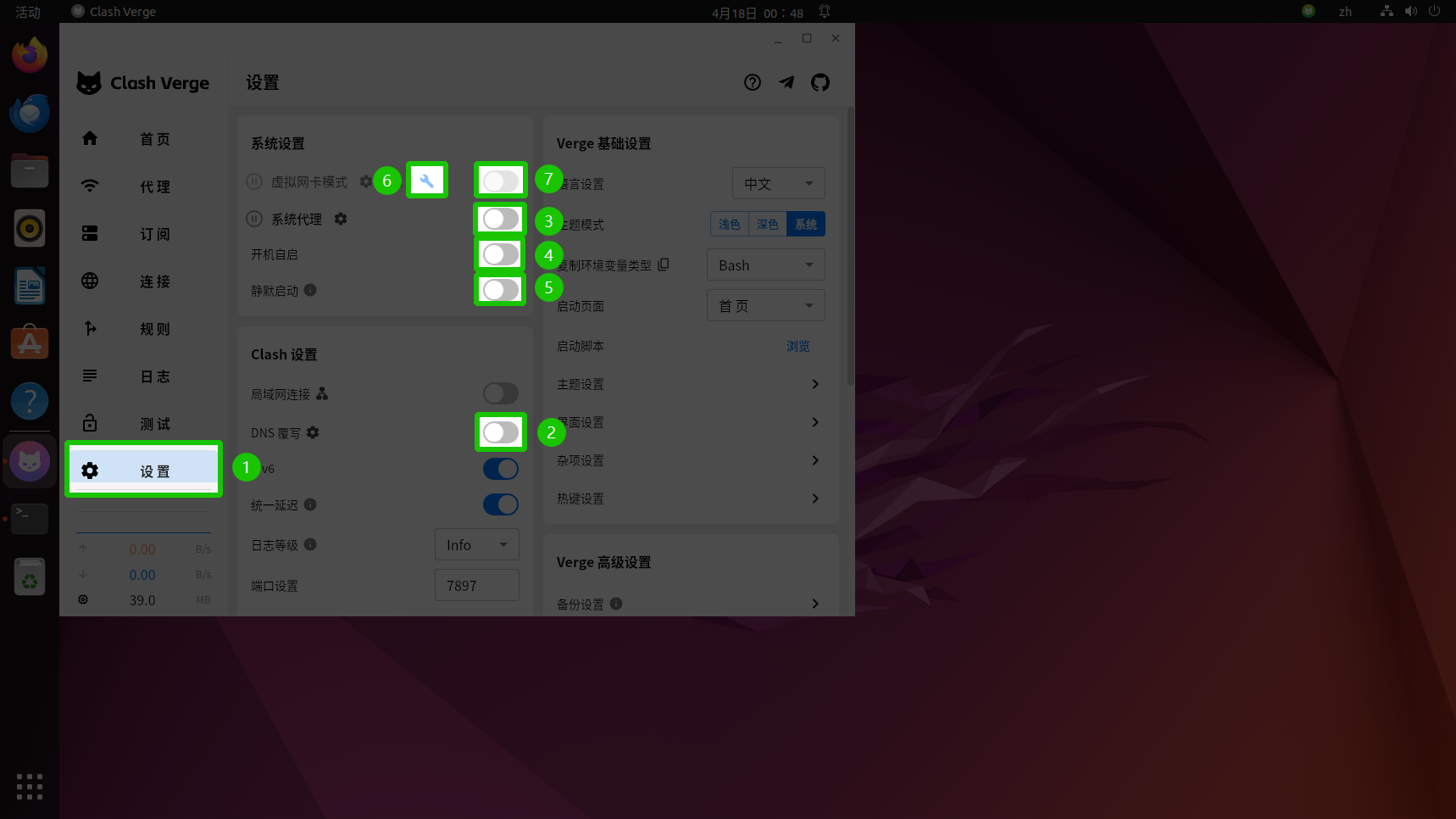This screenshot has height=819, width=1456.
Task: Launch Rhythmbox from the dock
Action: 30,228
